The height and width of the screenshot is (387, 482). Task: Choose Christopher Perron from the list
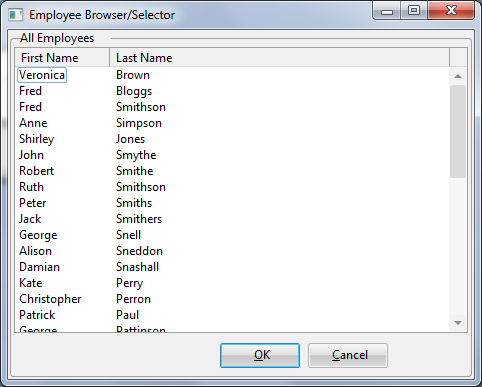(x=232, y=299)
